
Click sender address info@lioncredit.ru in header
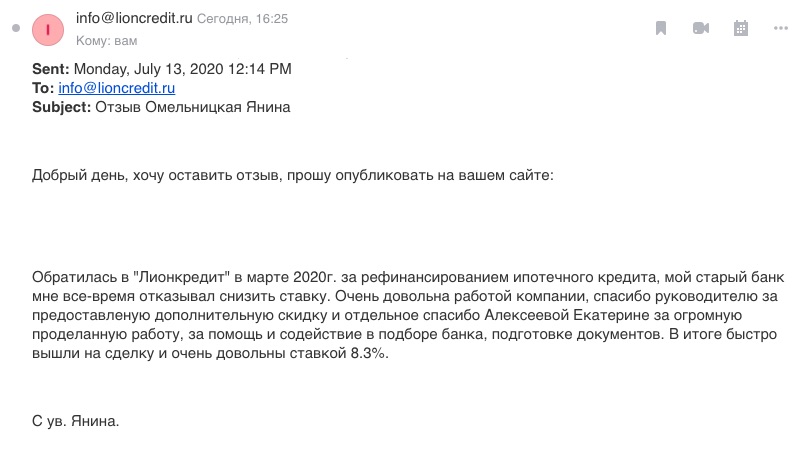pyautogui.click(x=134, y=18)
